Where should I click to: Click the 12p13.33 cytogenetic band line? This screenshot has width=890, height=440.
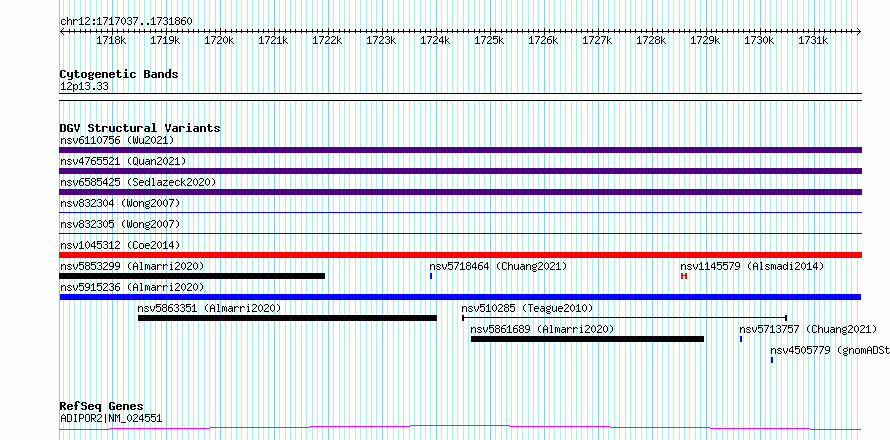(460, 97)
